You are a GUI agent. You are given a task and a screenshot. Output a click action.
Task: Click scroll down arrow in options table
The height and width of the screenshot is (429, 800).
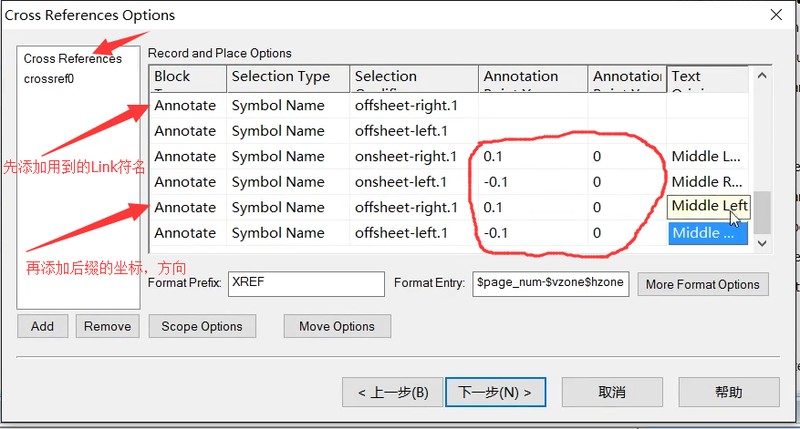coord(762,243)
